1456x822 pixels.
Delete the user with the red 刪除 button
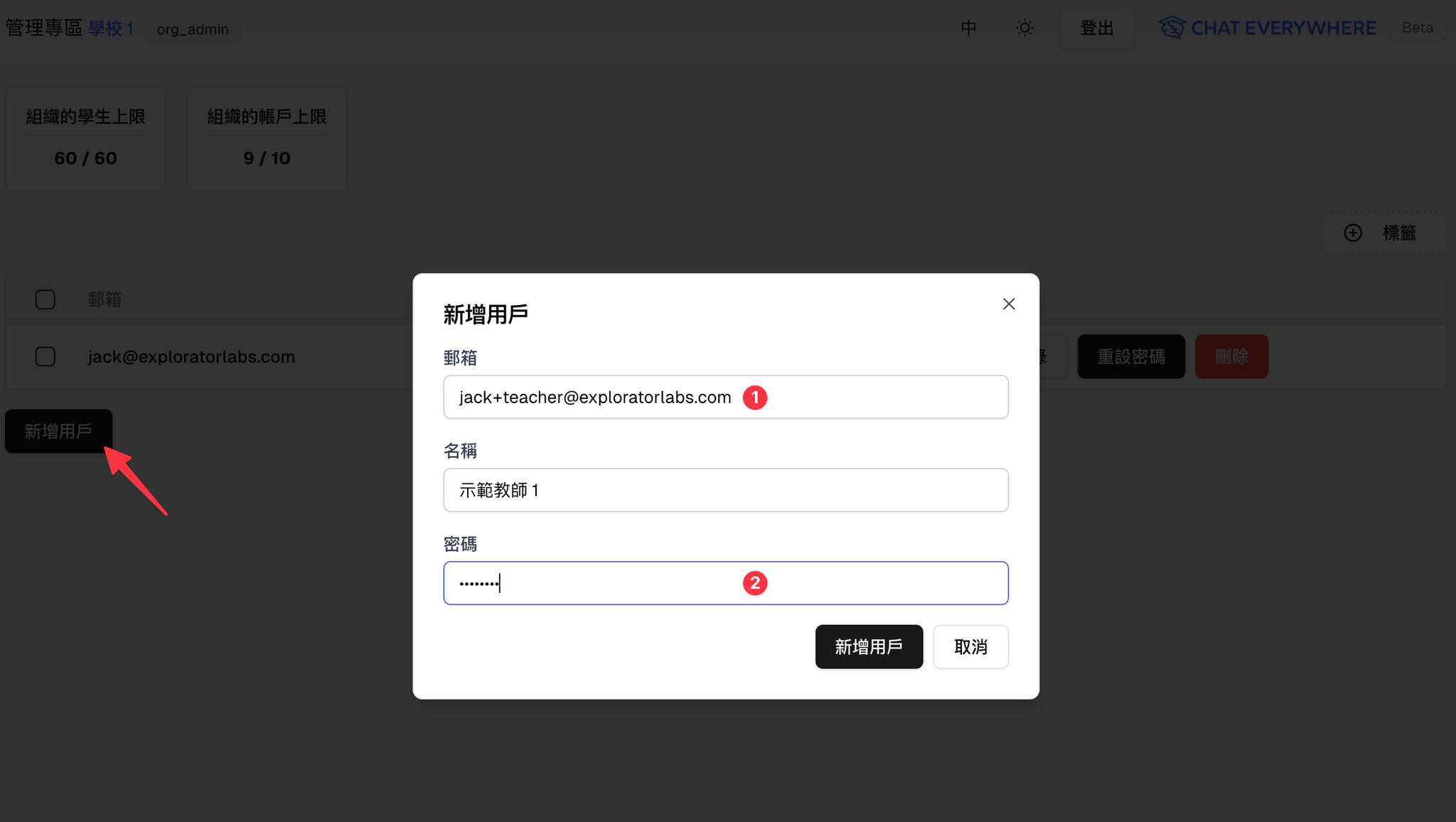pos(1231,356)
